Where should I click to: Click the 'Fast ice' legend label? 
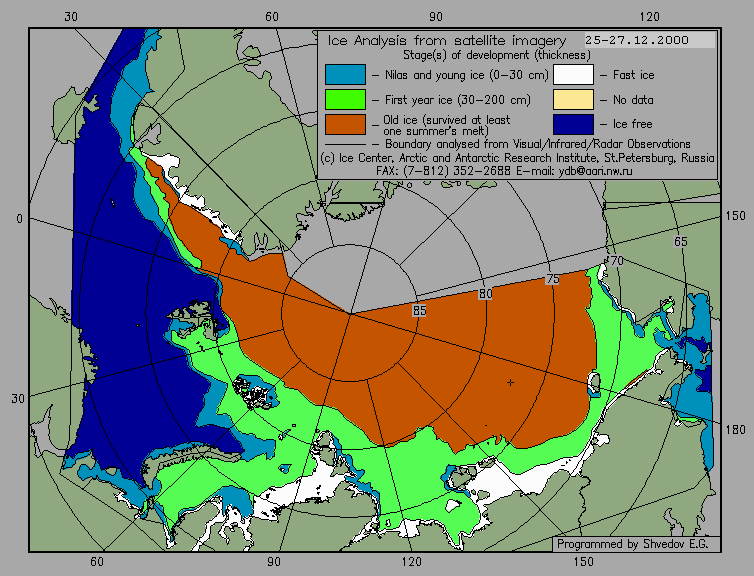pos(633,75)
